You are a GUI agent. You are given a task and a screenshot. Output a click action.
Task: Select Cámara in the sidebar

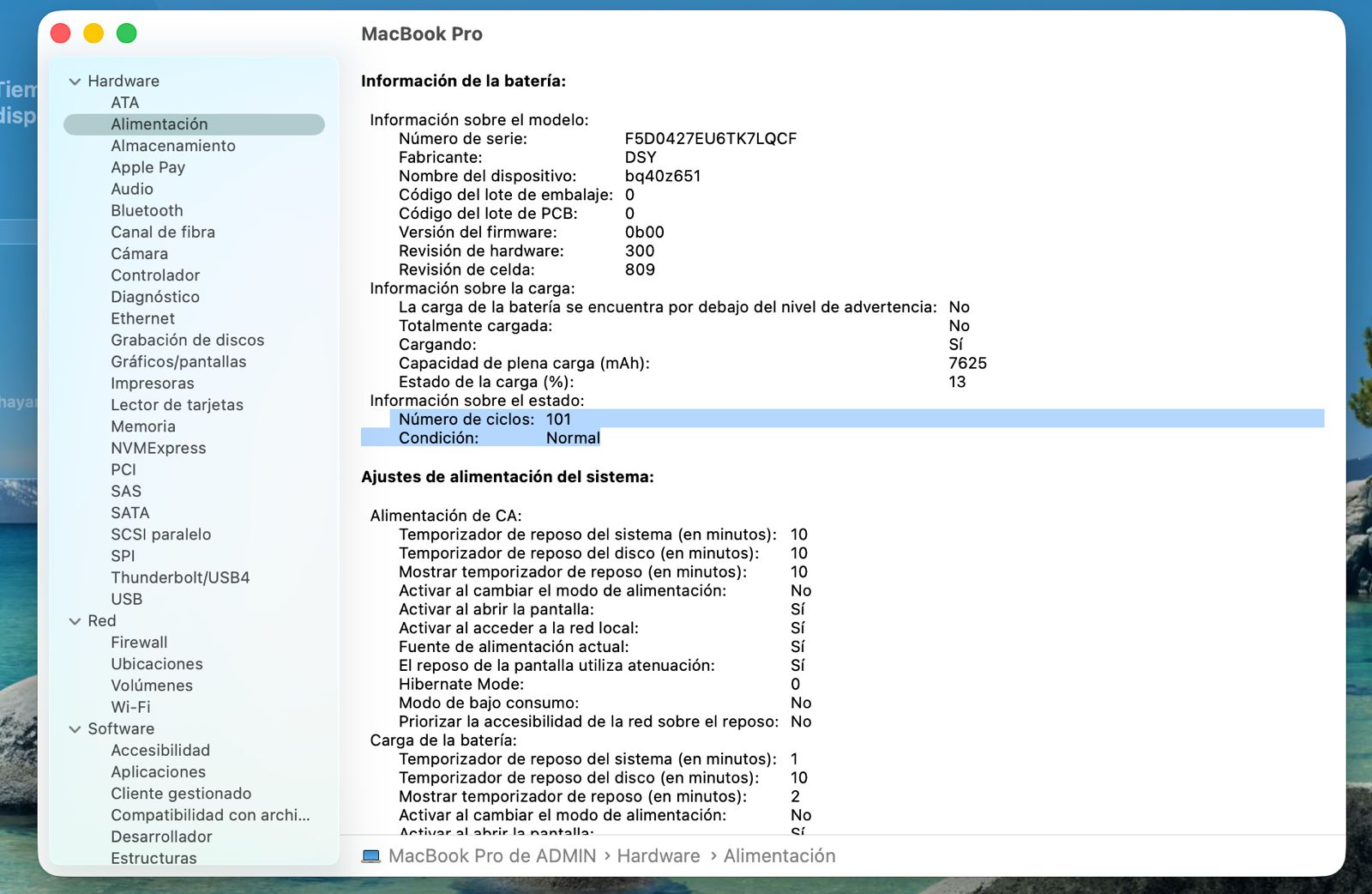(139, 254)
